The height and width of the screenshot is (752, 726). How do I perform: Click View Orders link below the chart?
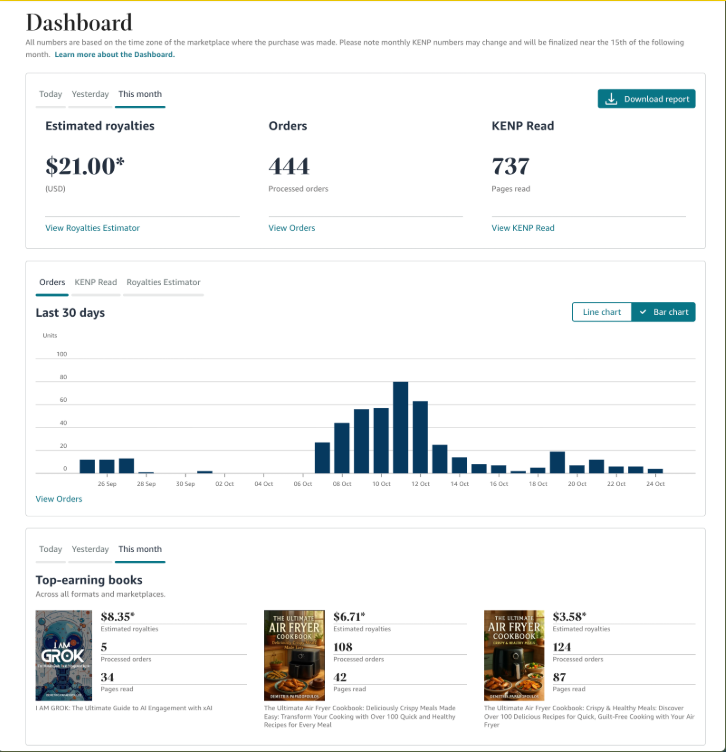[59, 499]
